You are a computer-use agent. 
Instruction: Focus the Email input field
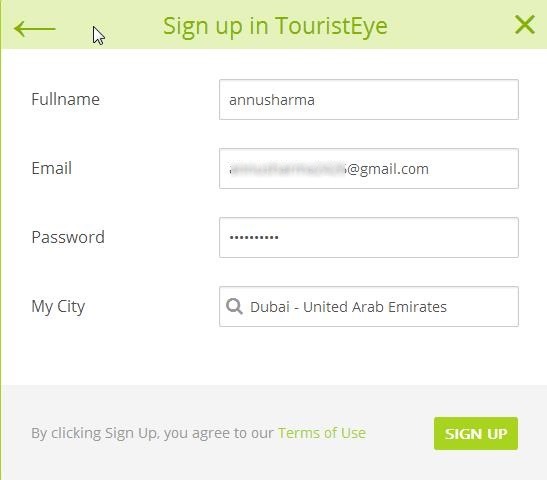click(x=369, y=169)
